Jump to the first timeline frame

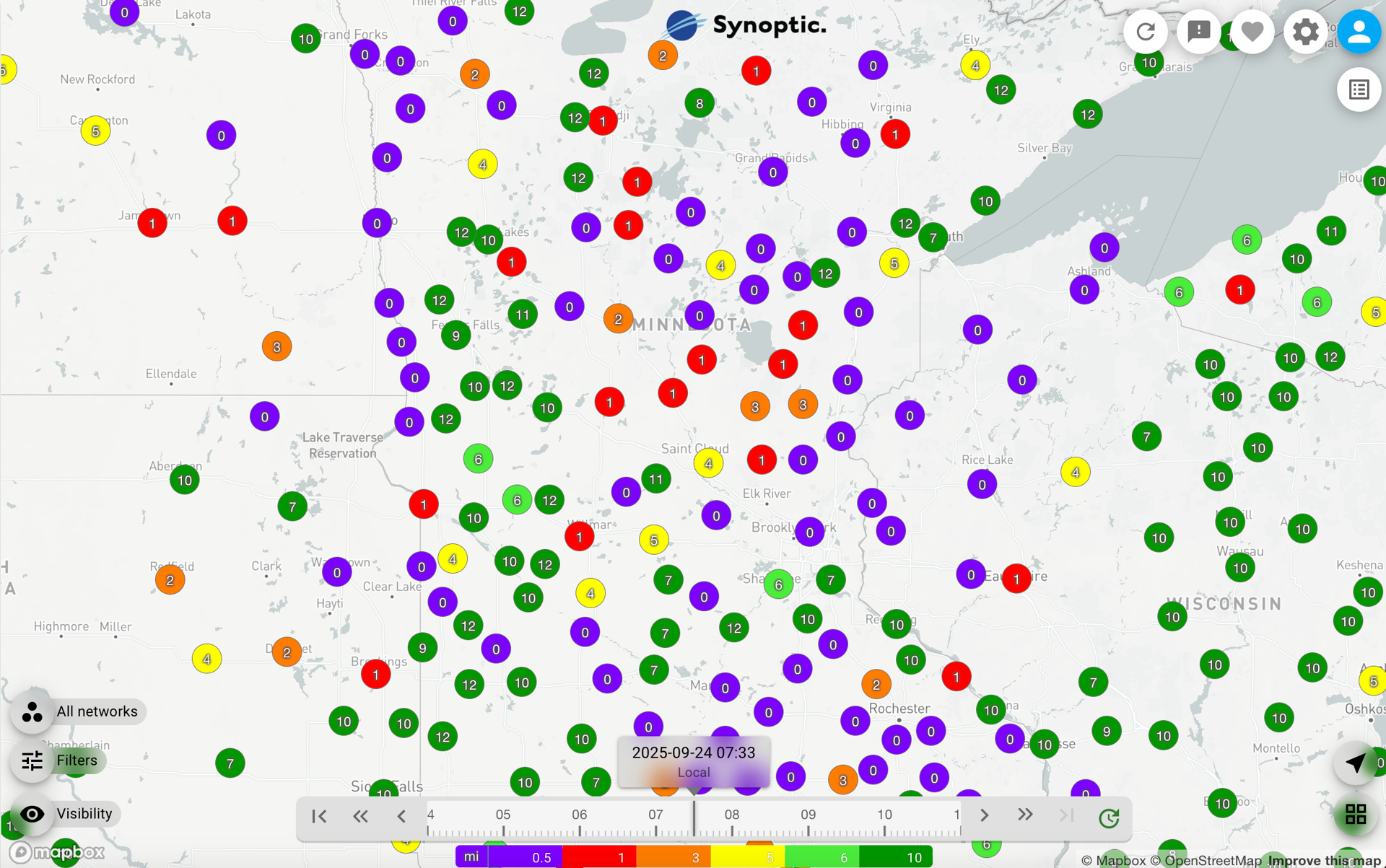coord(319,816)
